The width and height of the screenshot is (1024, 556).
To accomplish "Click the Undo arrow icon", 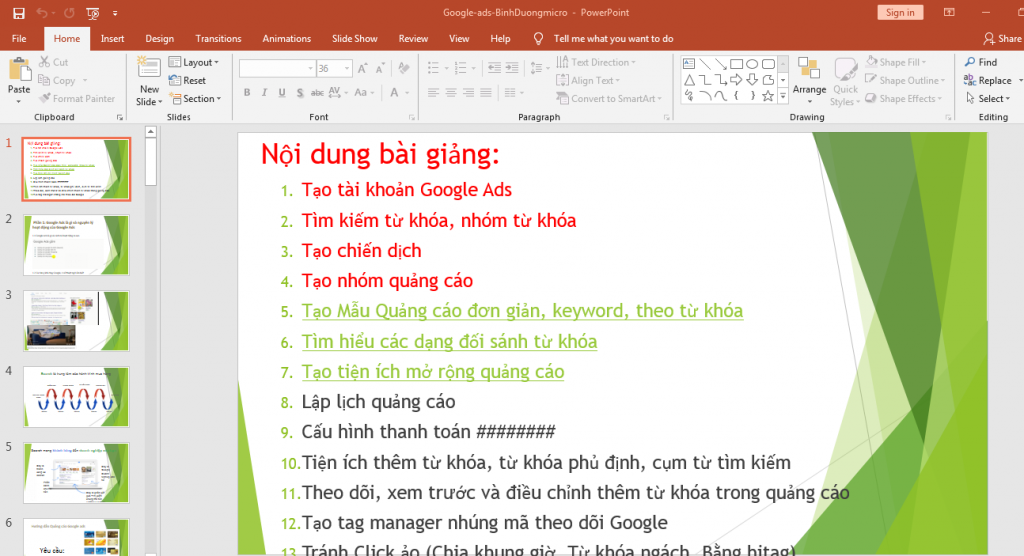I will (x=42, y=12).
